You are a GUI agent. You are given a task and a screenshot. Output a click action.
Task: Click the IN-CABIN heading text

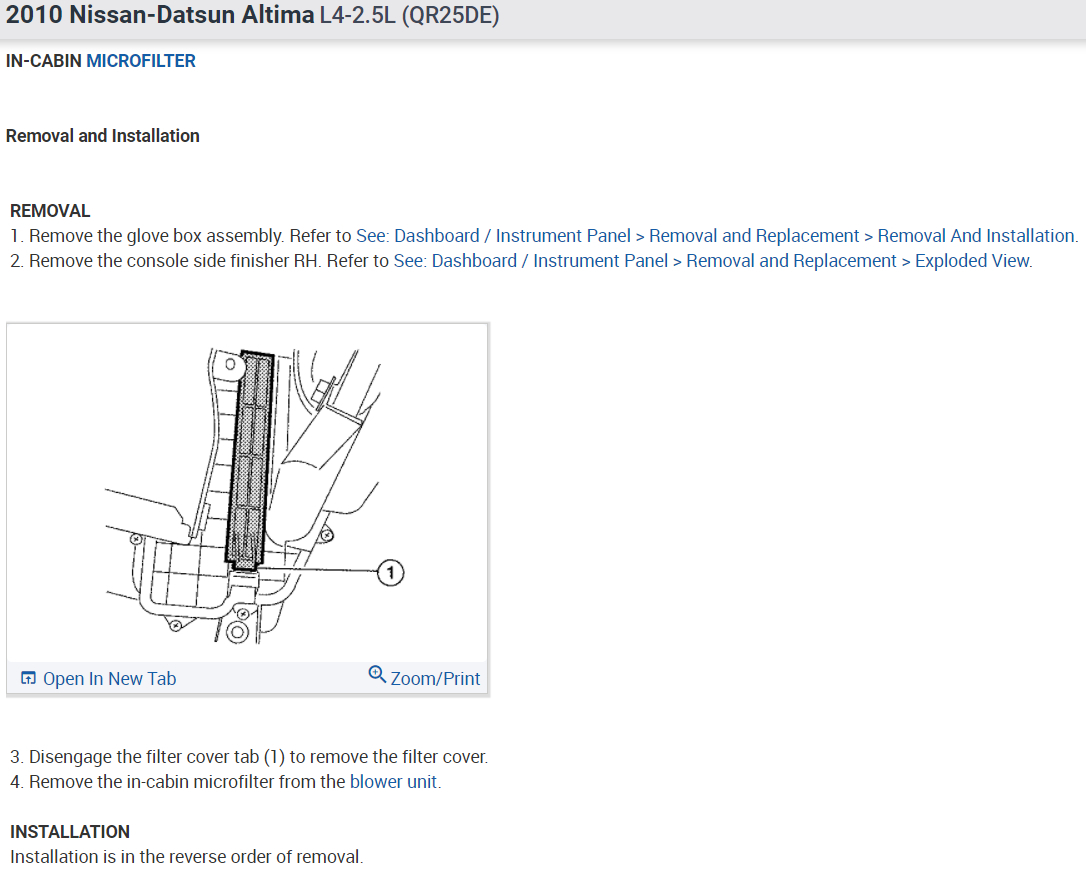tap(44, 61)
